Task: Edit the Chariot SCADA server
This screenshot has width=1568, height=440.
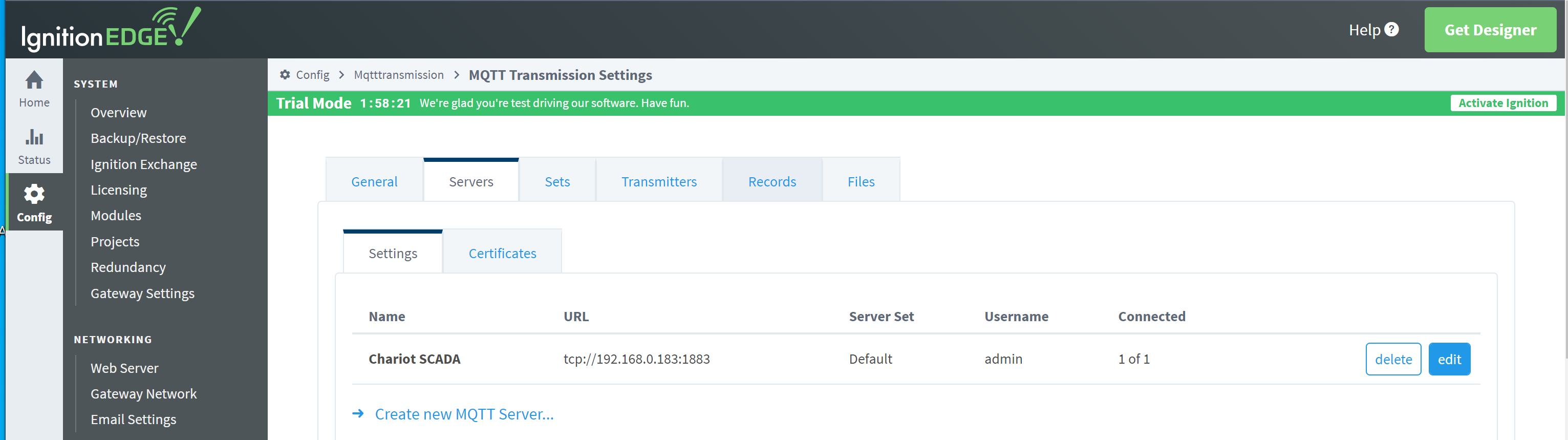Action: [x=1449, y=359]
